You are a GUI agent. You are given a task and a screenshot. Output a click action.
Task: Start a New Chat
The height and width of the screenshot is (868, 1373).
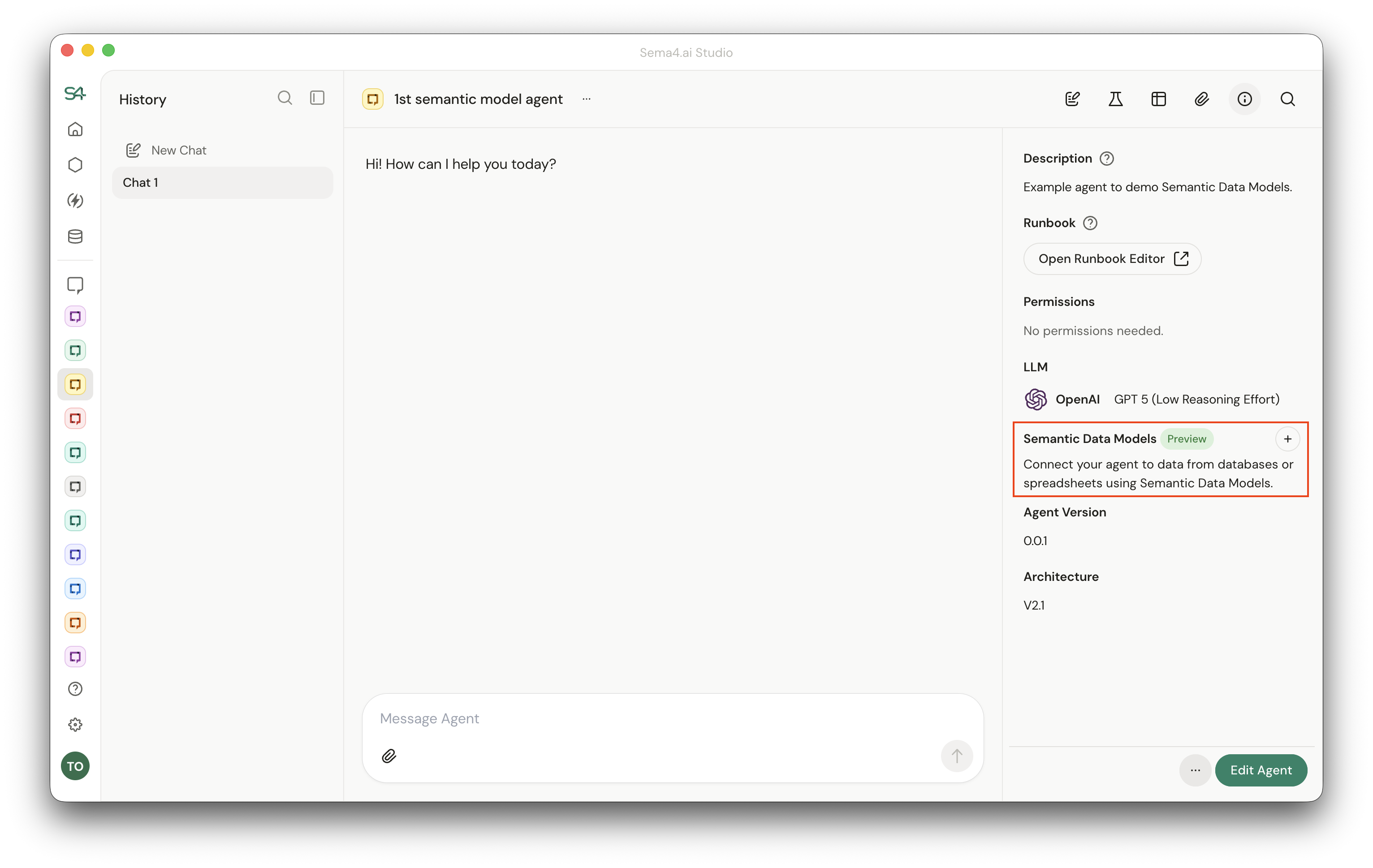(165, 150)
